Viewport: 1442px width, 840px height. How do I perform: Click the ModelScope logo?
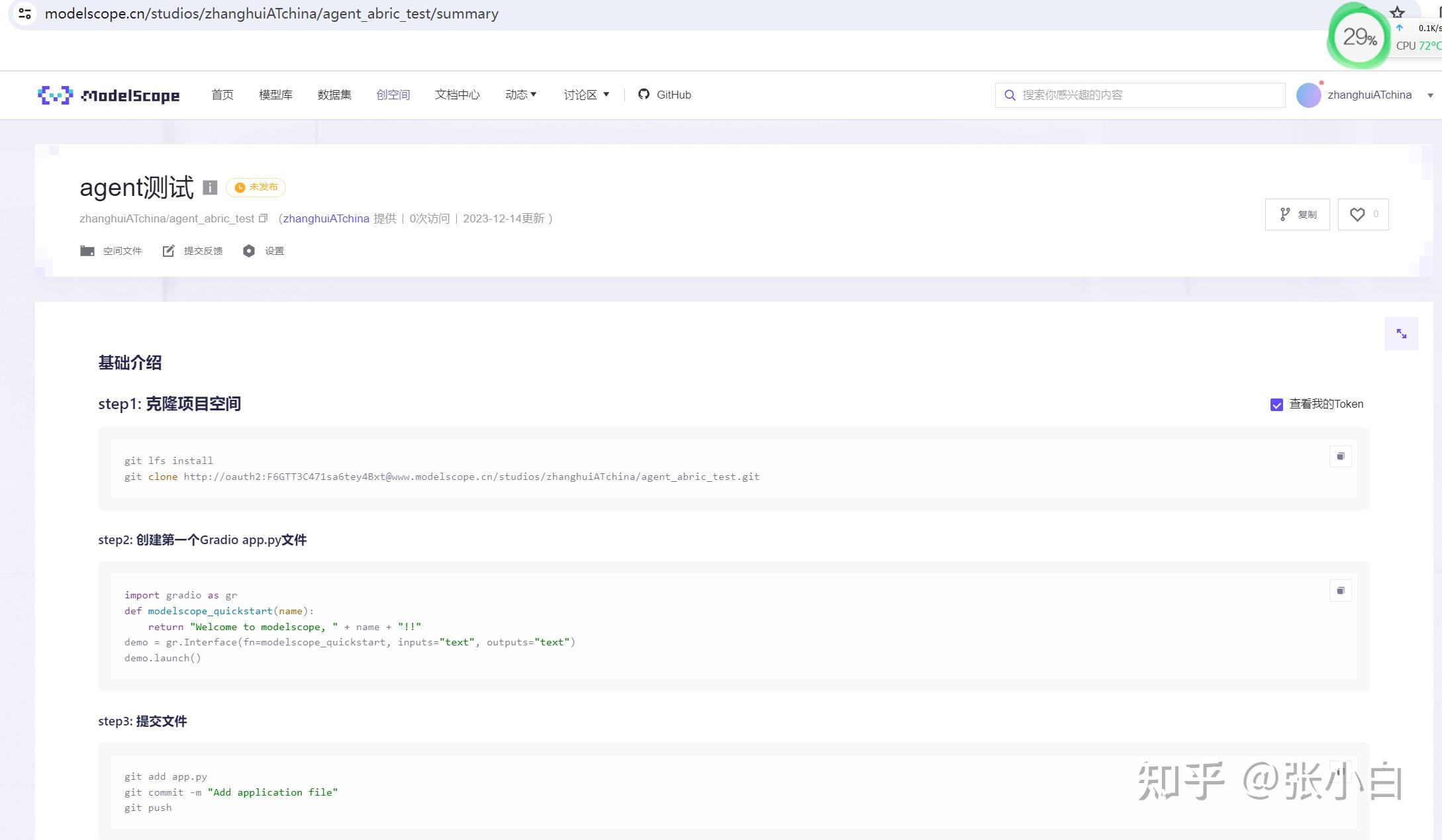point(109,95)
